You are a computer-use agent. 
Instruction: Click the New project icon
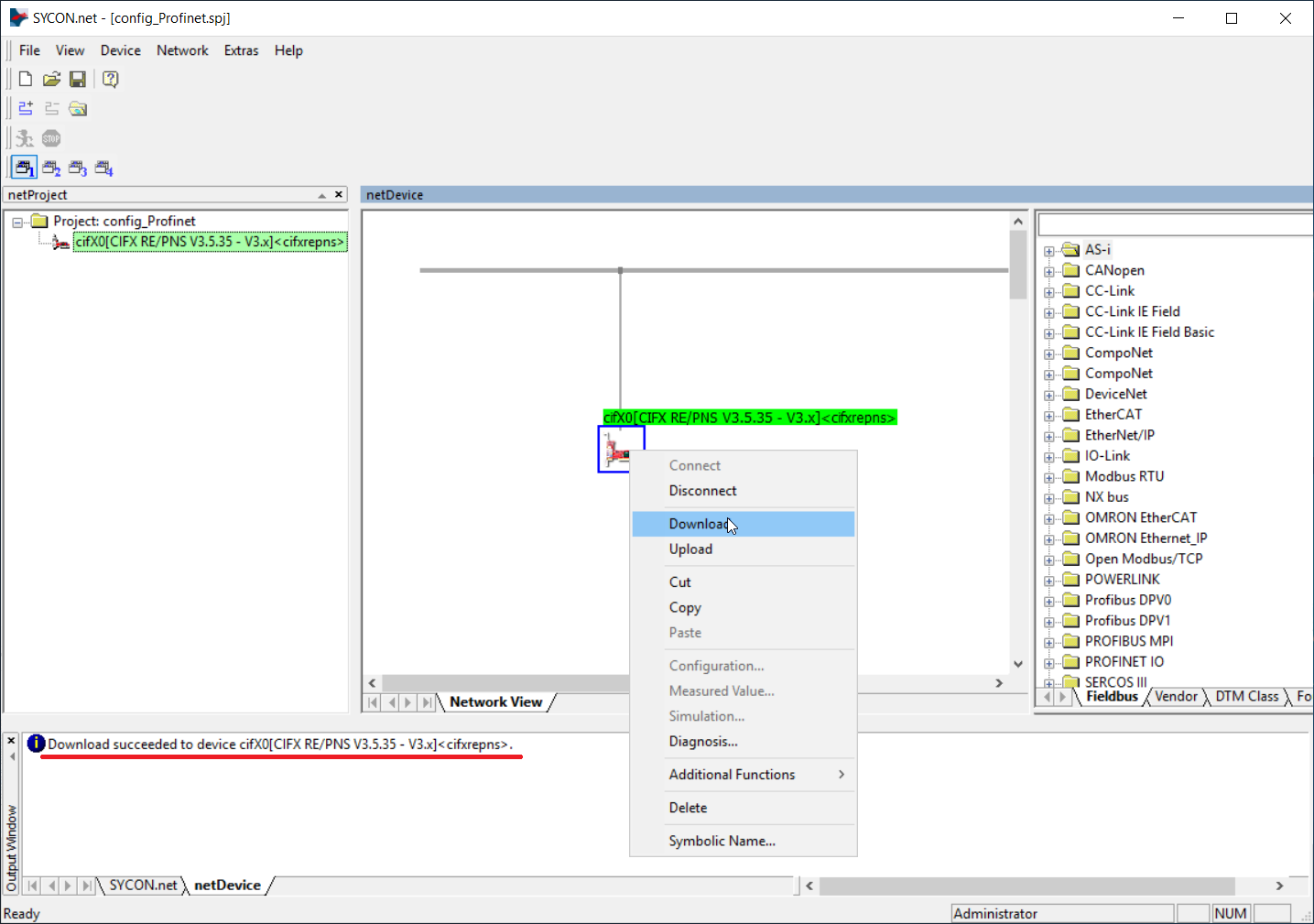26,80
